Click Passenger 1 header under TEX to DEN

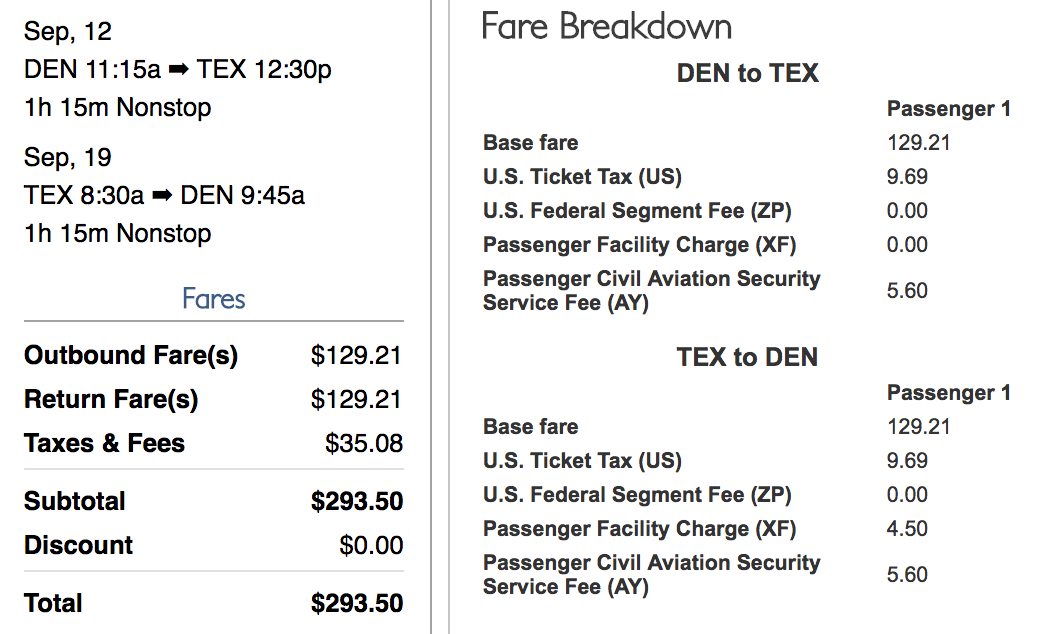coord(948,393)
